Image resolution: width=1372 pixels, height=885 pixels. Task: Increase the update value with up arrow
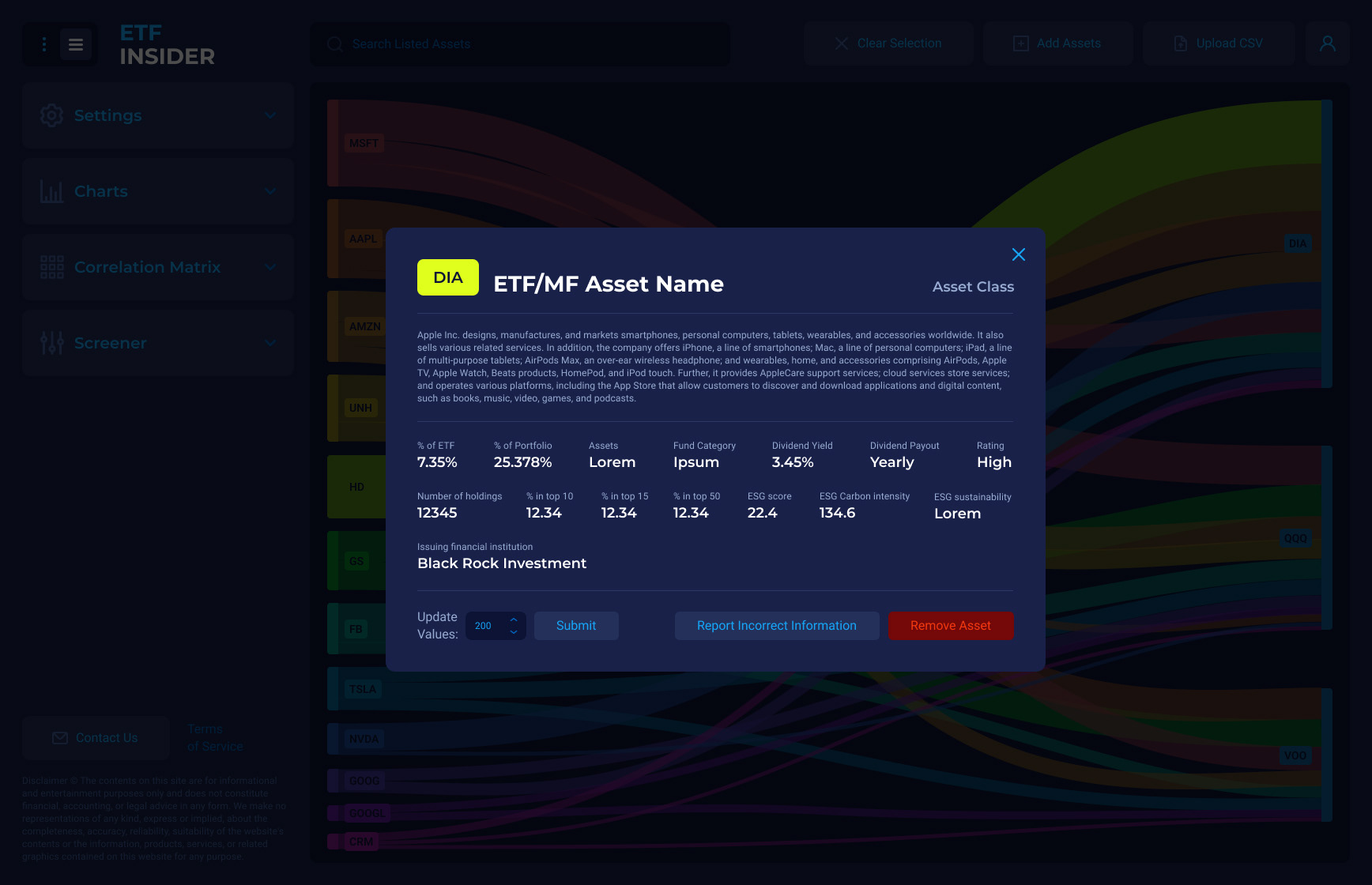pos(514,619)
